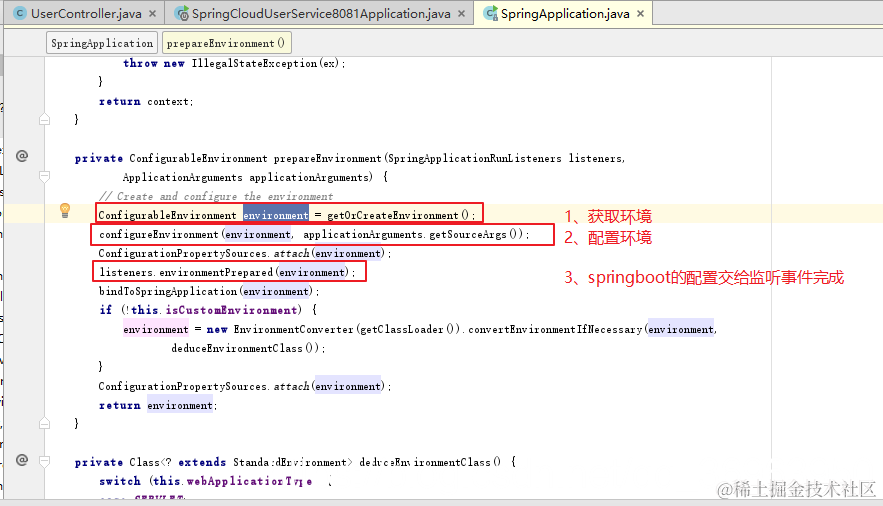883x506 pixels.
Task: Click first ConfigurationPropertySources.attach call
Action: click(x=242, y=253)
